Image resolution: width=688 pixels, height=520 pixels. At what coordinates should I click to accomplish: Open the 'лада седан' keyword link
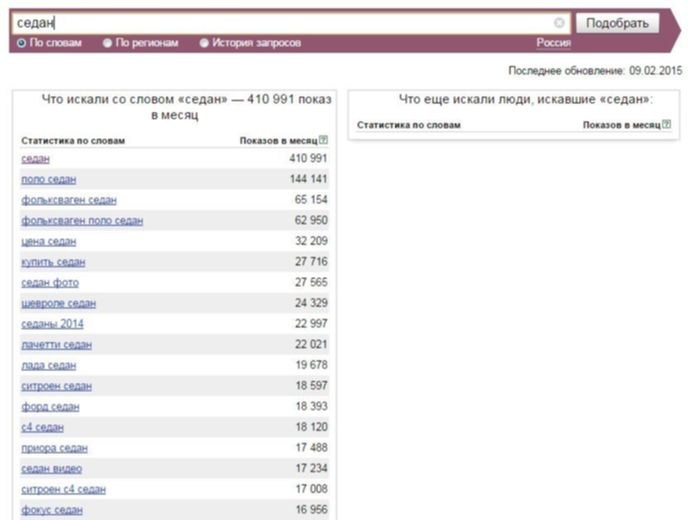[49, 365]
